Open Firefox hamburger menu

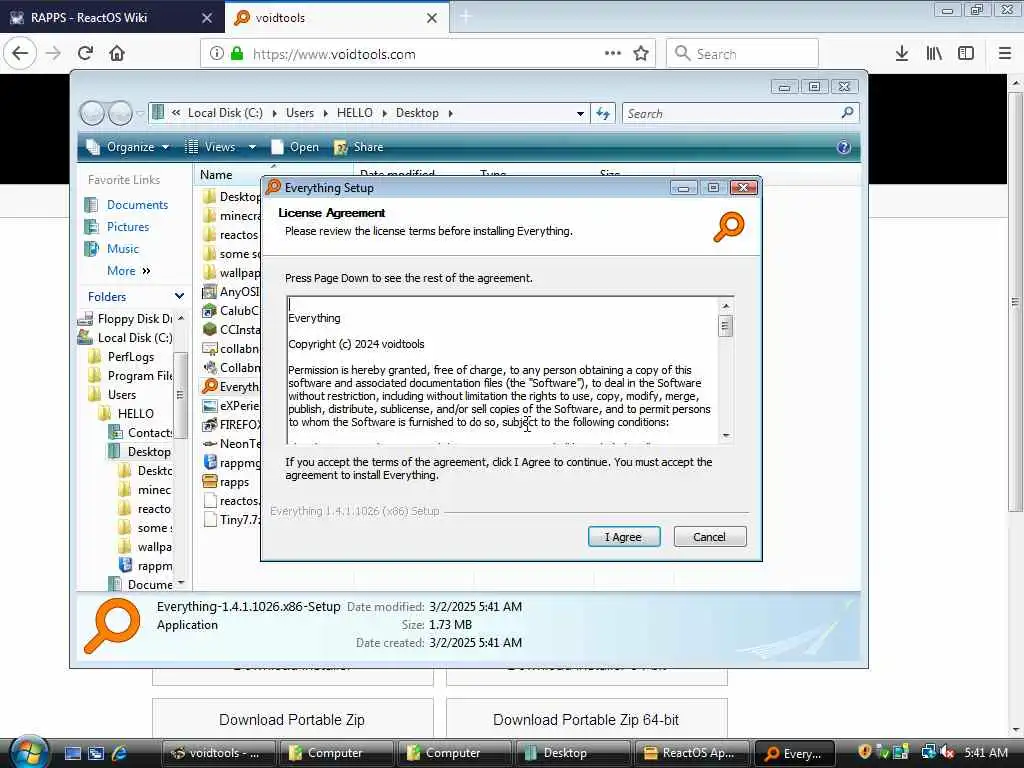pos(1004,54)
